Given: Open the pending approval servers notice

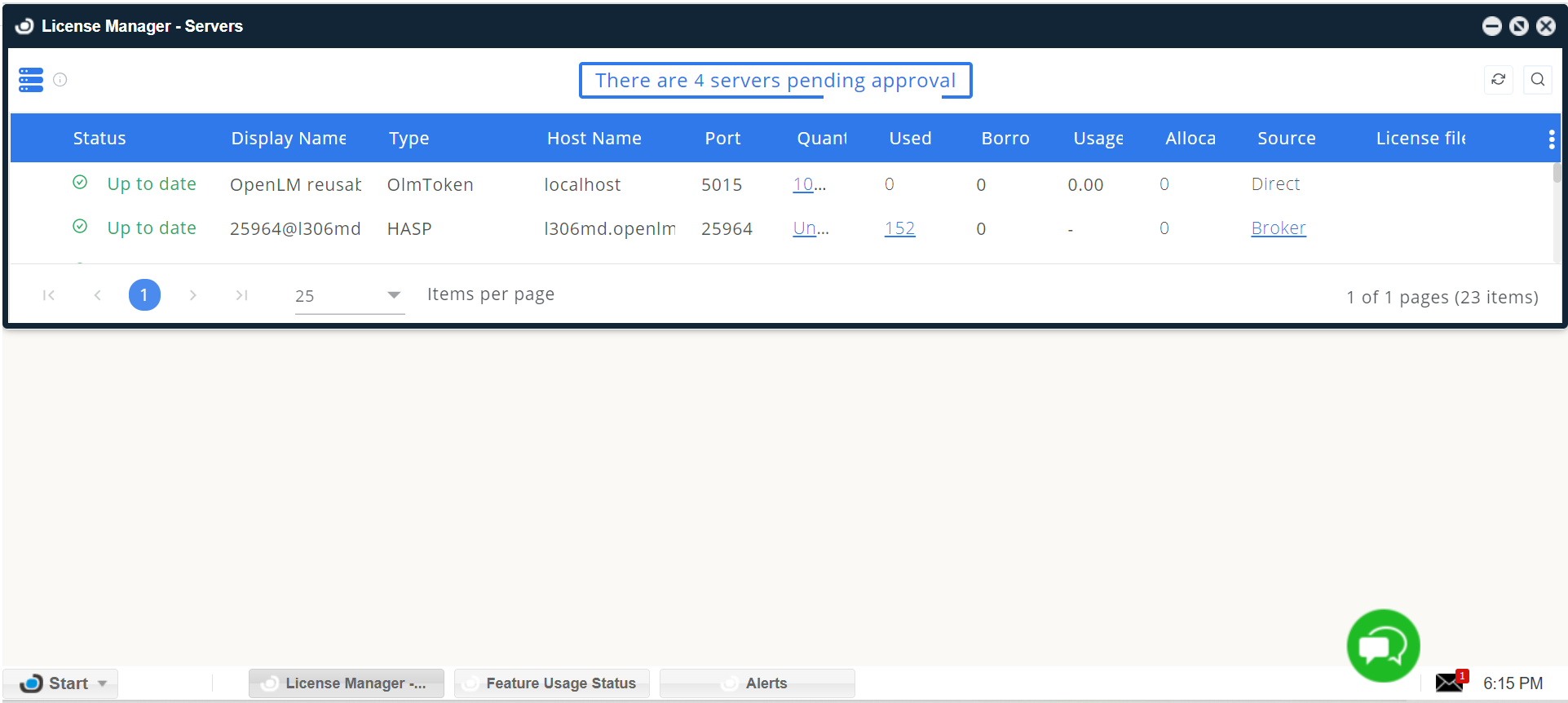Looking at the screenshot, I should [775, 81].
